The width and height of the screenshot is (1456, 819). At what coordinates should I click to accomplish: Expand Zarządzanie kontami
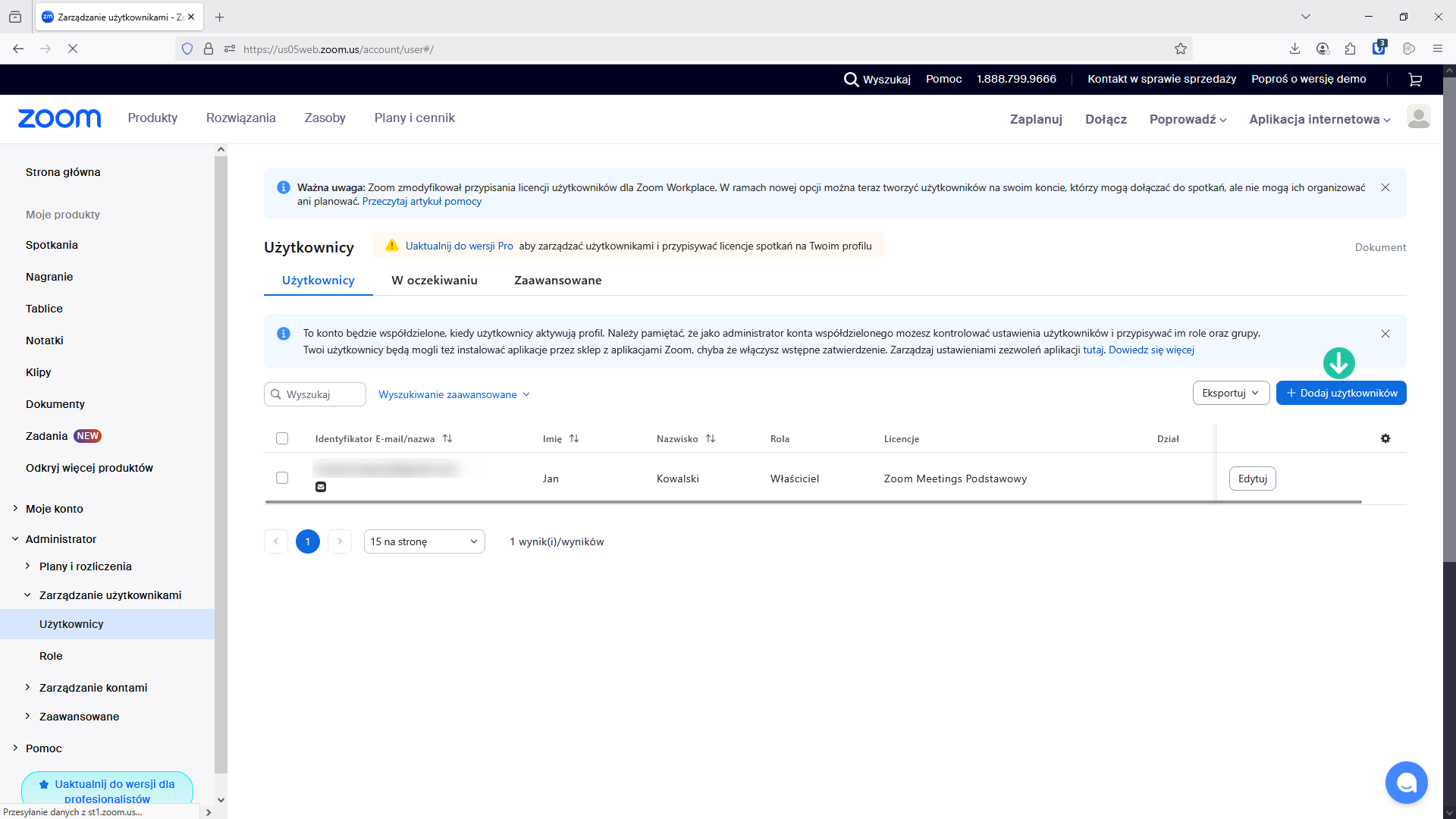[x=27, y=687]
